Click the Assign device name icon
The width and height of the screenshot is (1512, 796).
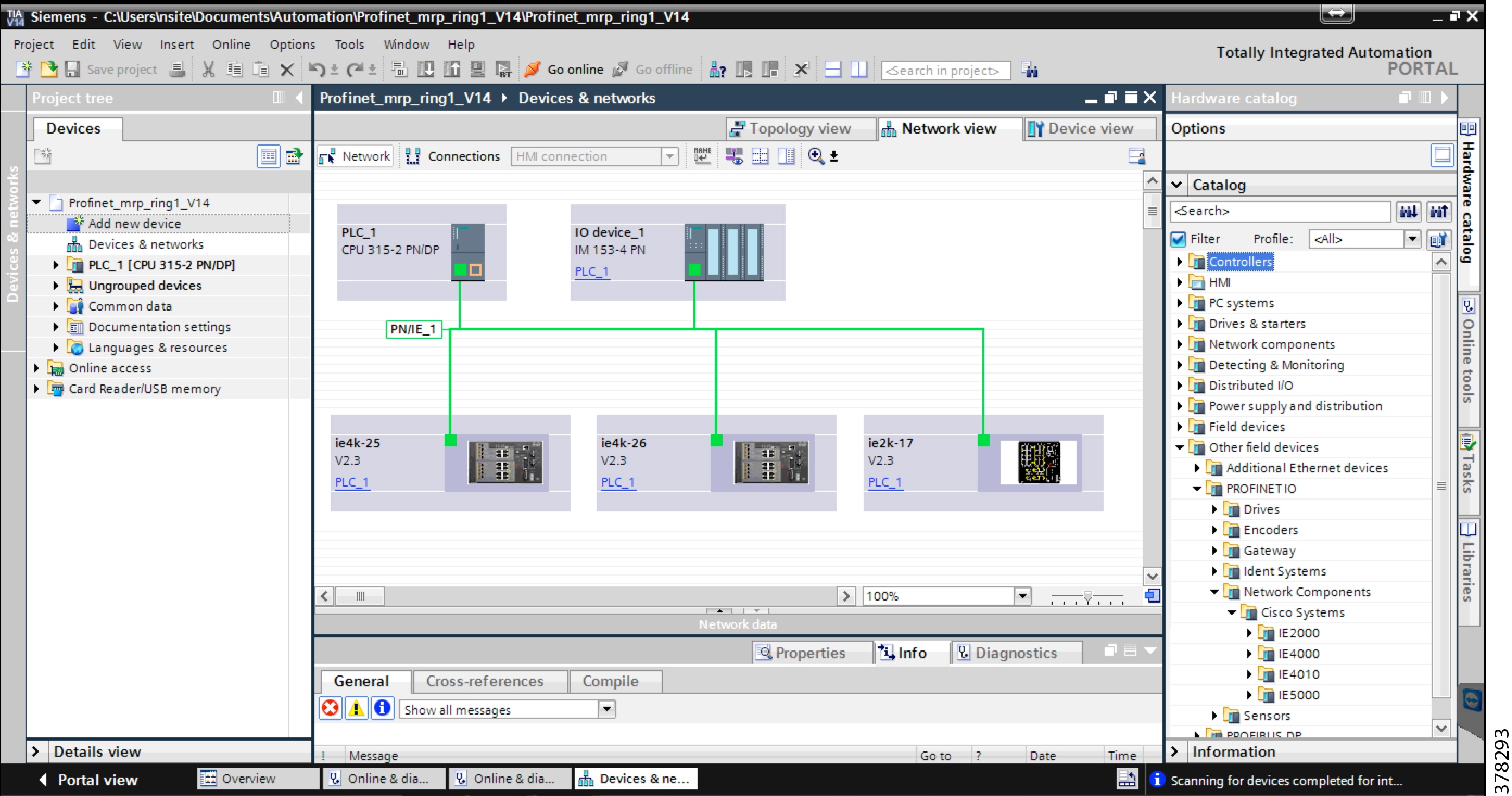click(702, 155)
